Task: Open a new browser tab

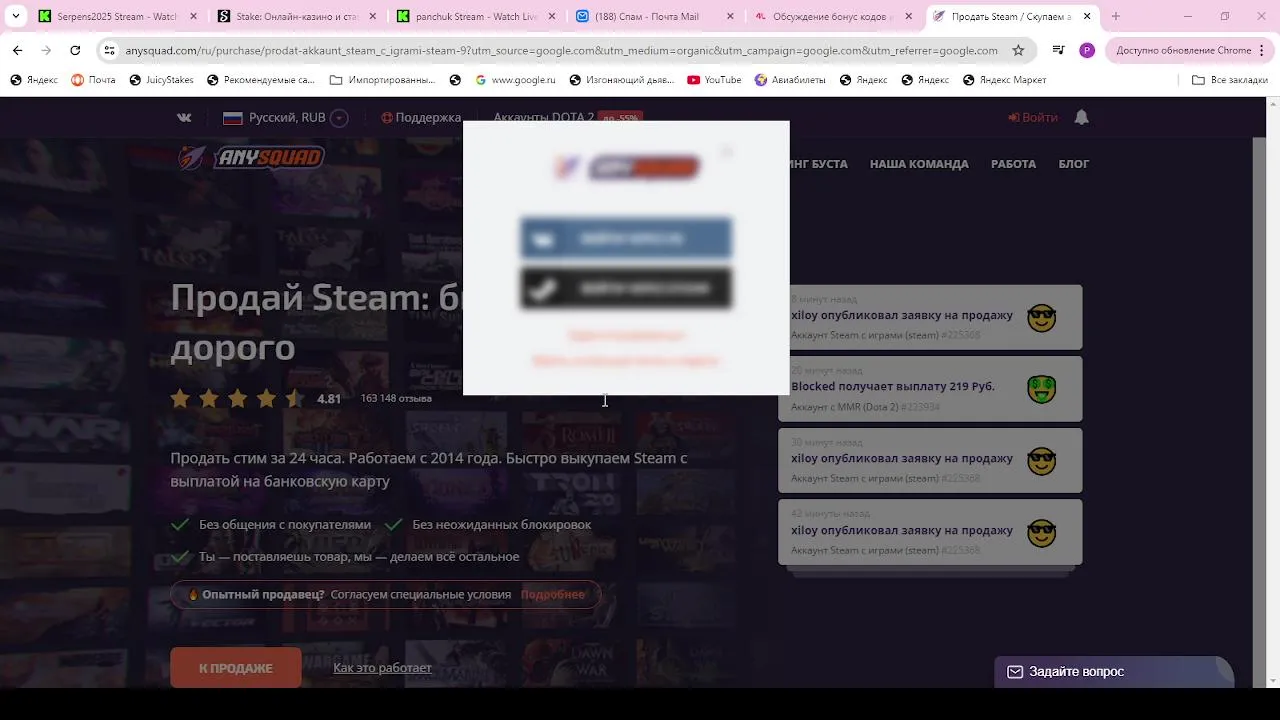Action: 1116,16
